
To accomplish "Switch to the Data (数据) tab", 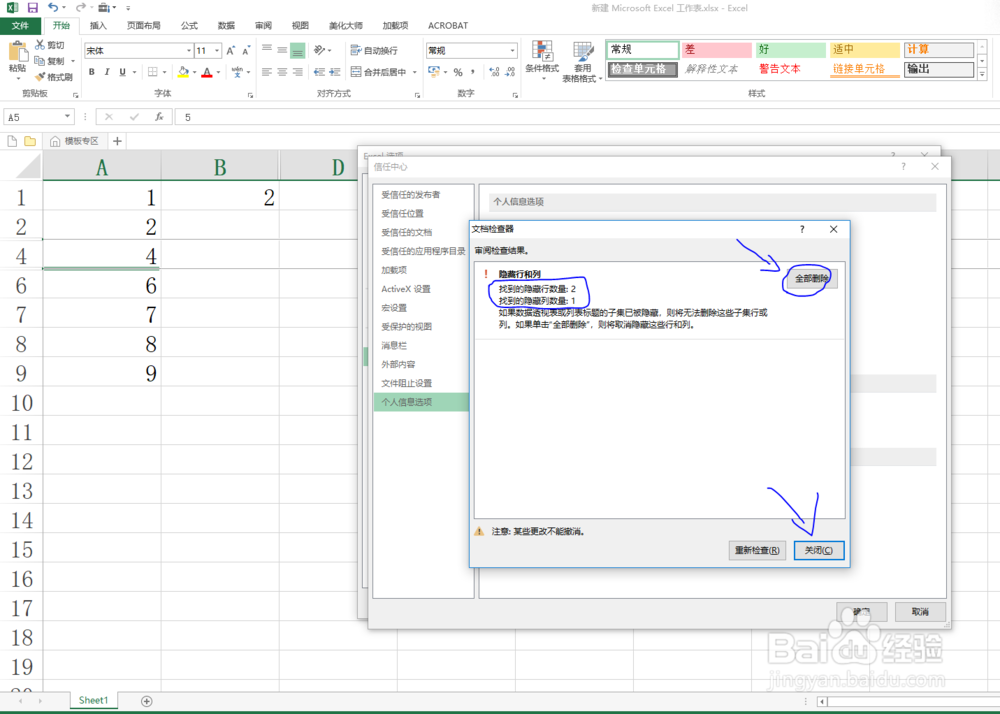I will 226,26.
